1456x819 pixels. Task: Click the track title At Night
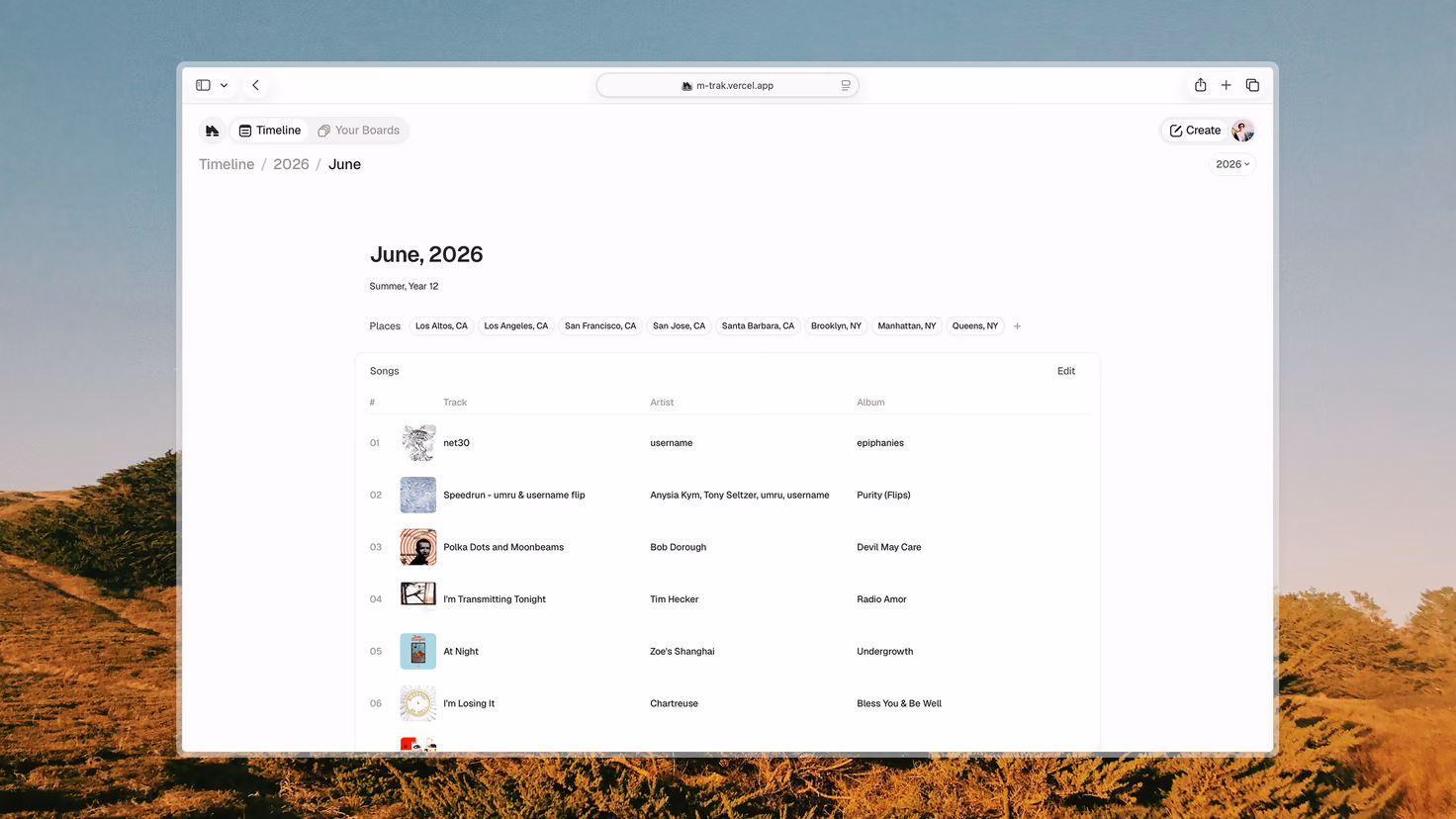461,651
